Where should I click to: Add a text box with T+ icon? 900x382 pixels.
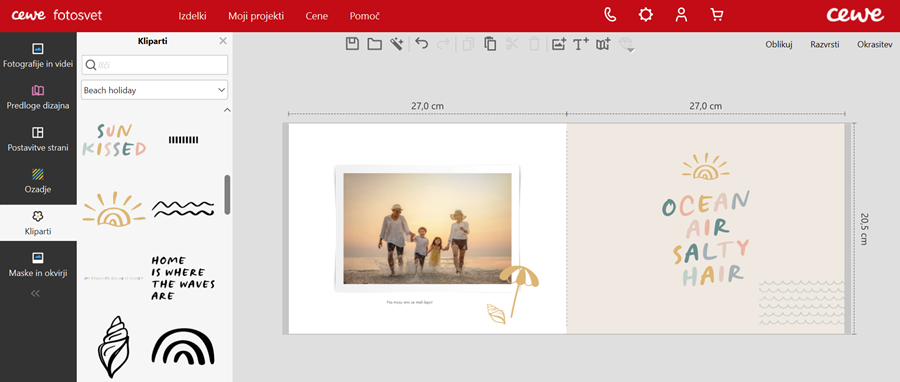(581, 44)
